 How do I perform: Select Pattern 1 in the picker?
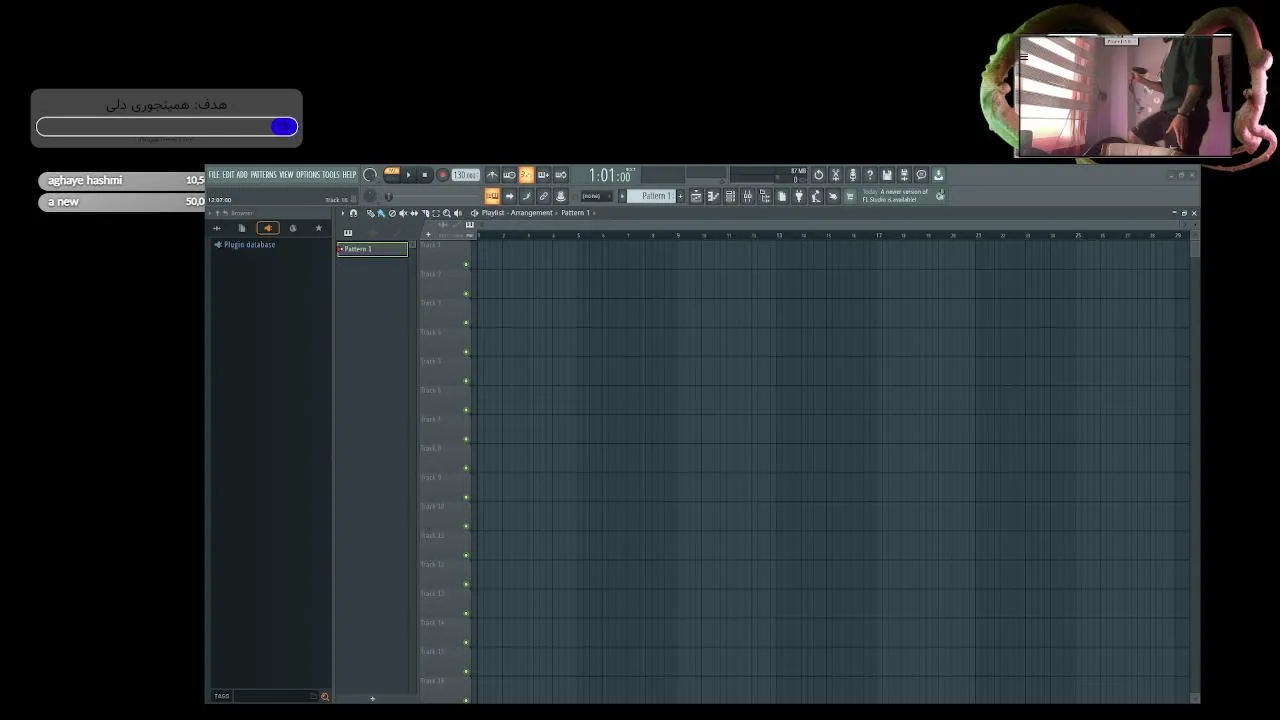(372, 249)
